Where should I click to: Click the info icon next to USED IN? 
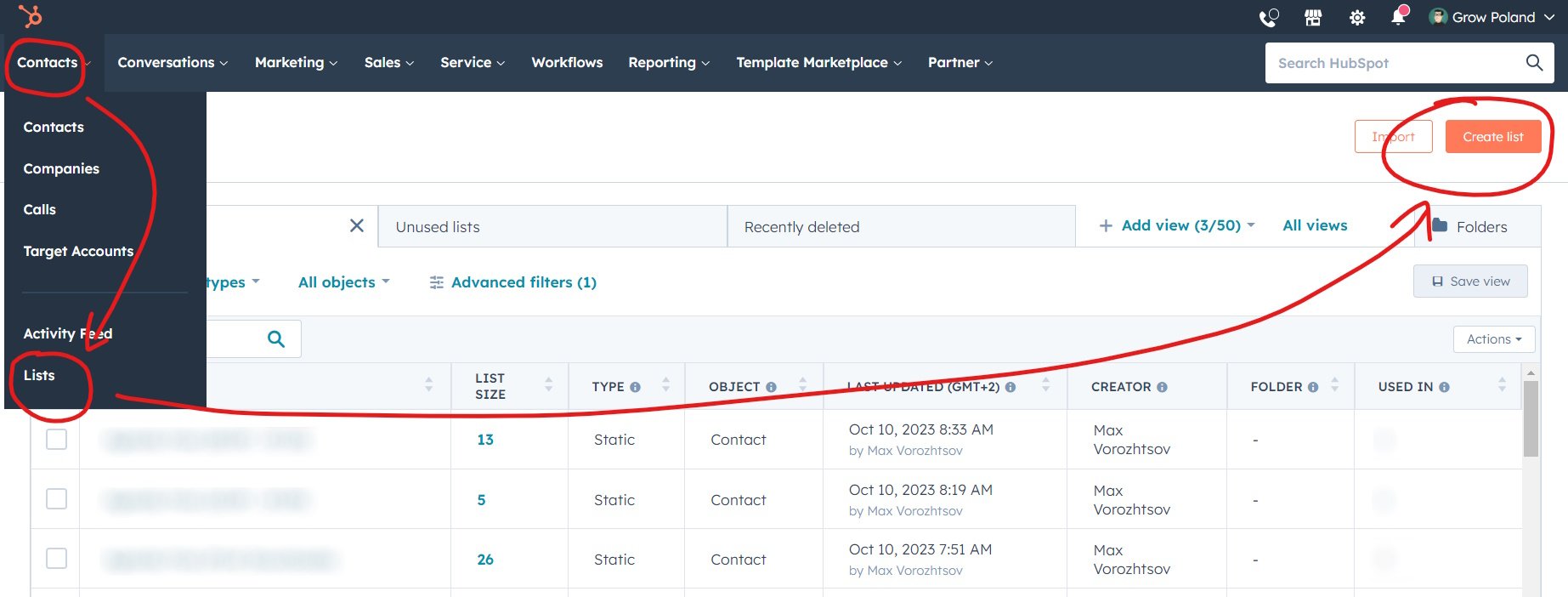tap(1444, 387)
